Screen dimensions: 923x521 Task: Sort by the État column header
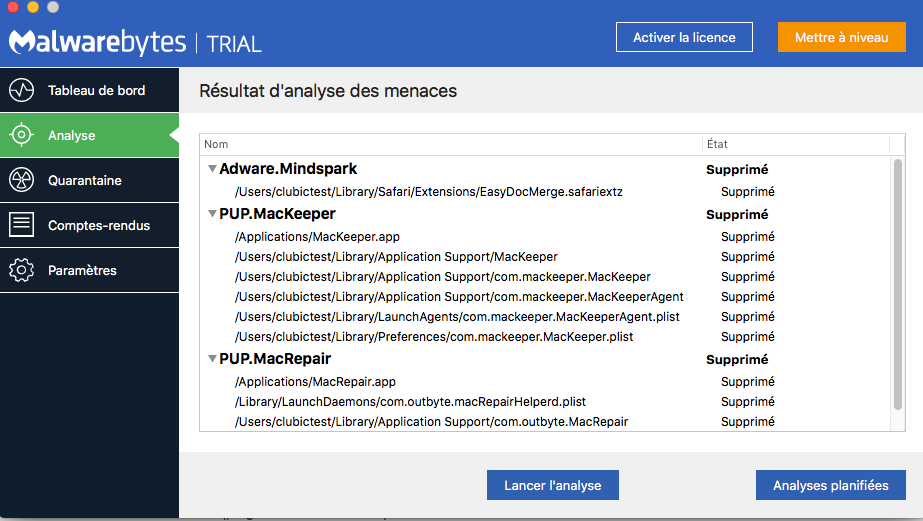click(796, 144)
